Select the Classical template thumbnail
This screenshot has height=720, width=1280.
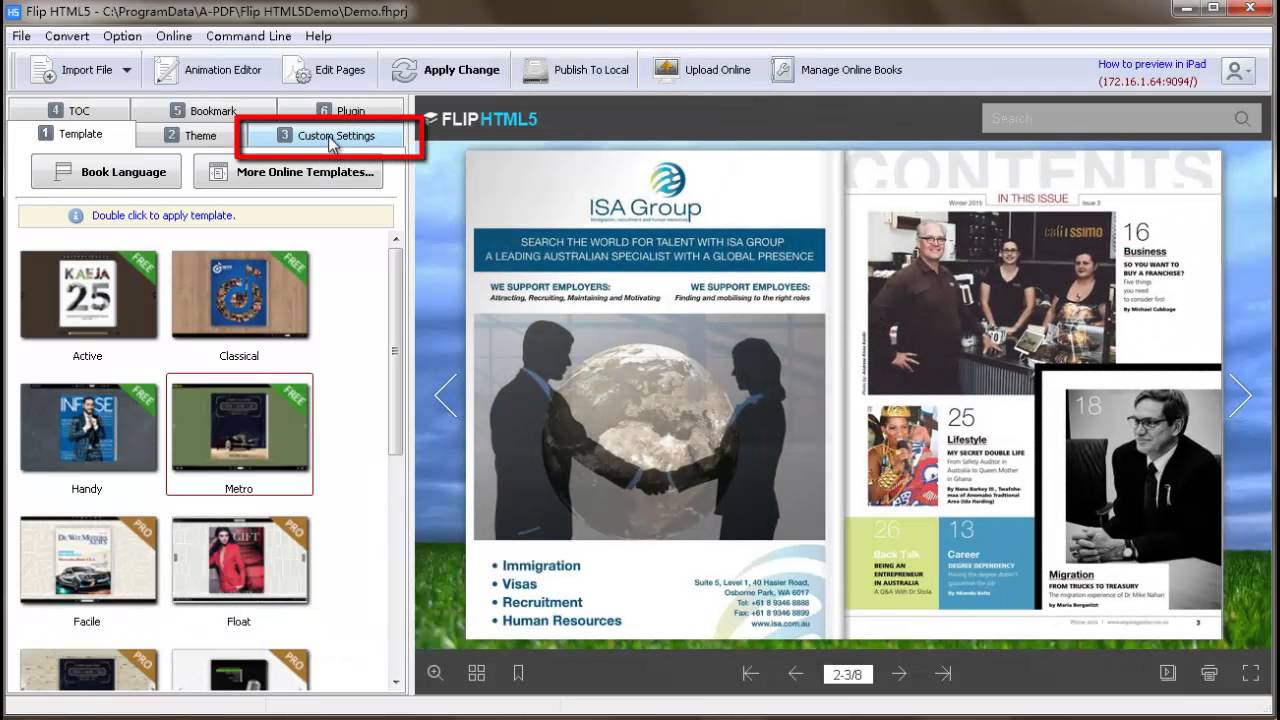(240, 295)
